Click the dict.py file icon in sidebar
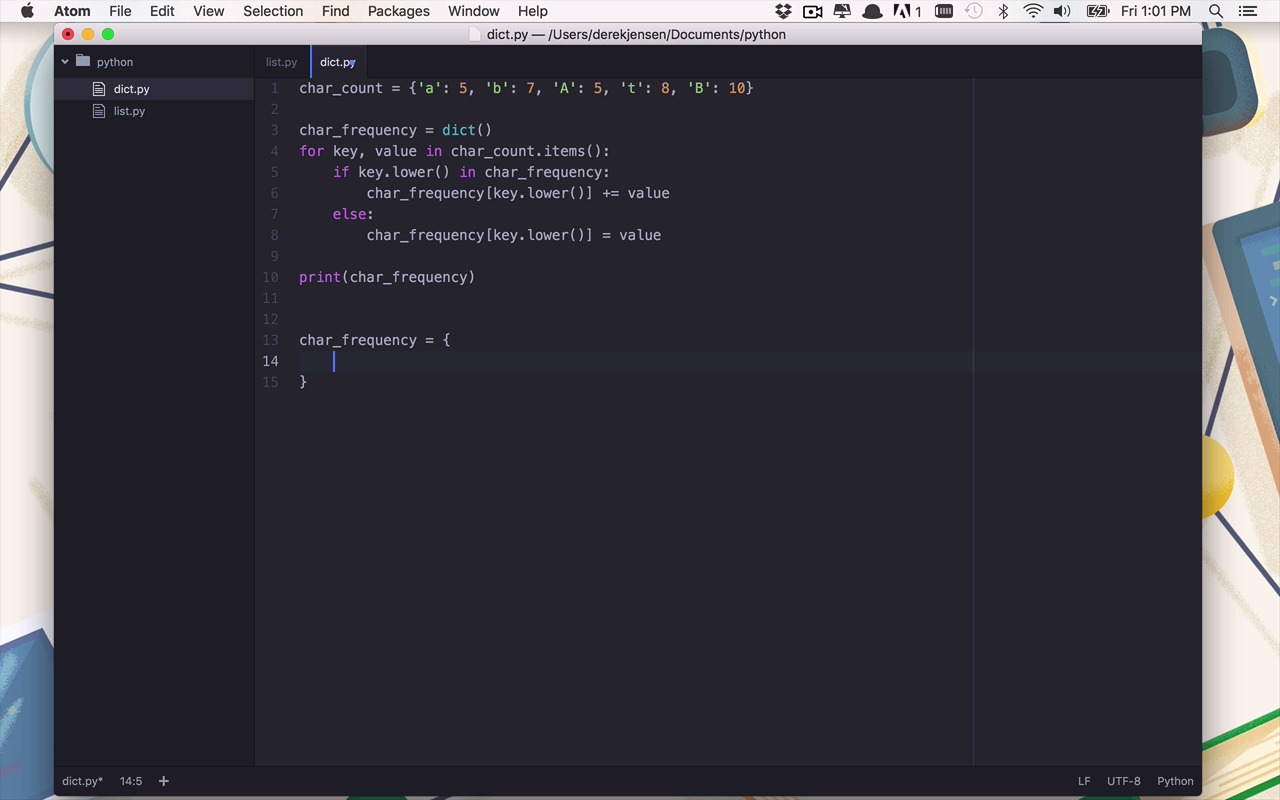The height and width of the screenshot is (800, 1280). pos(99,89)
